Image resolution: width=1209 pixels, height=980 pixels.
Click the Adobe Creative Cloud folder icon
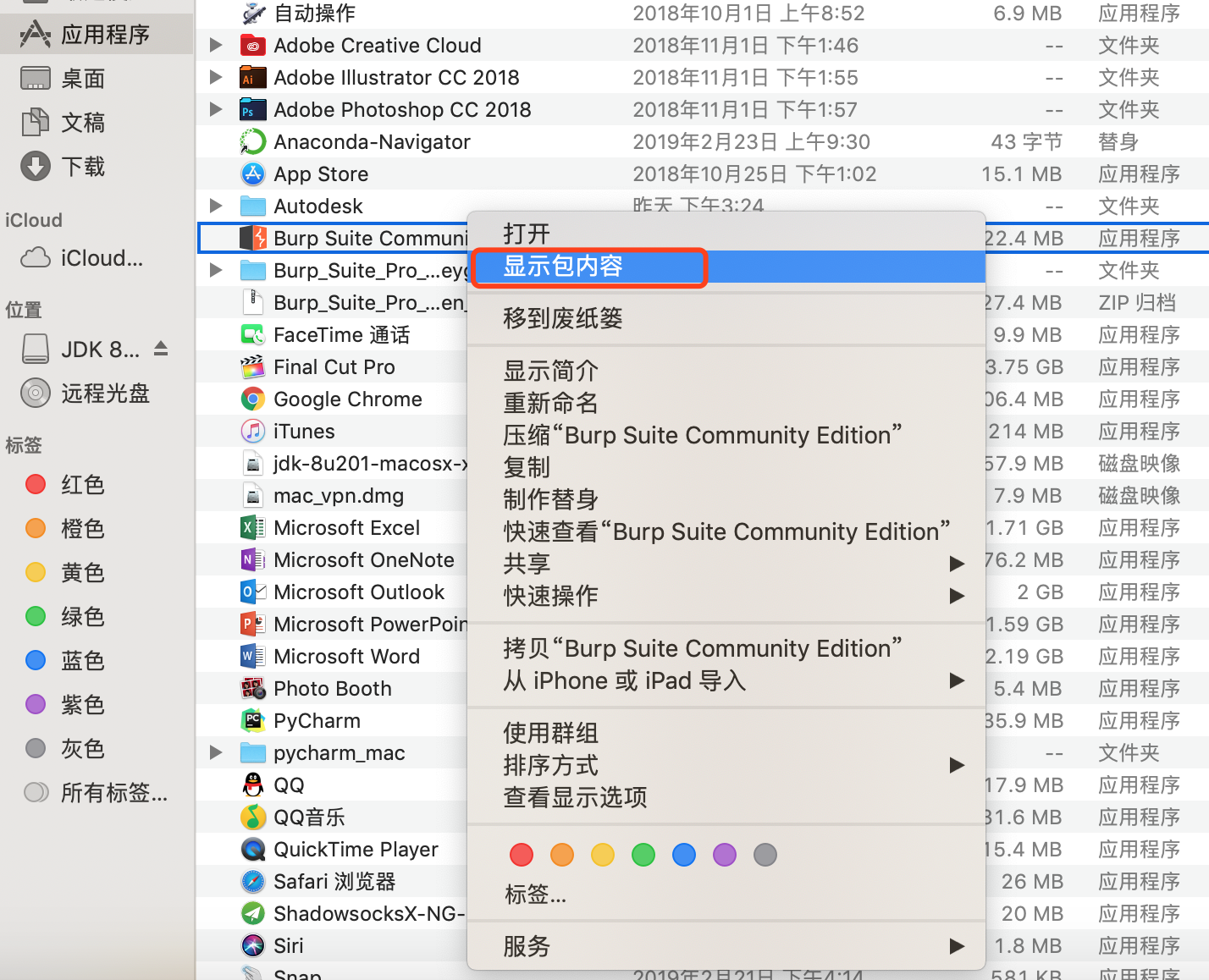pyautogui.click(x=252, y=45)
